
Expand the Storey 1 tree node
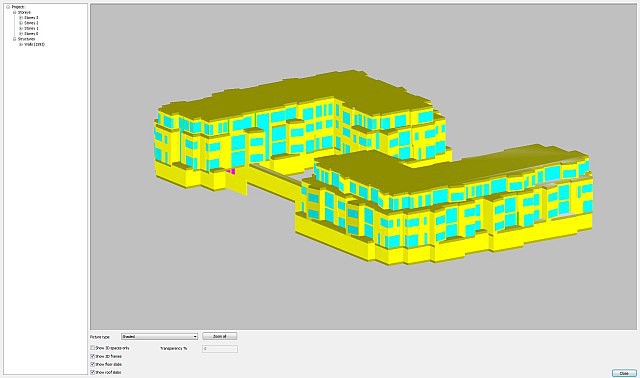21,28
